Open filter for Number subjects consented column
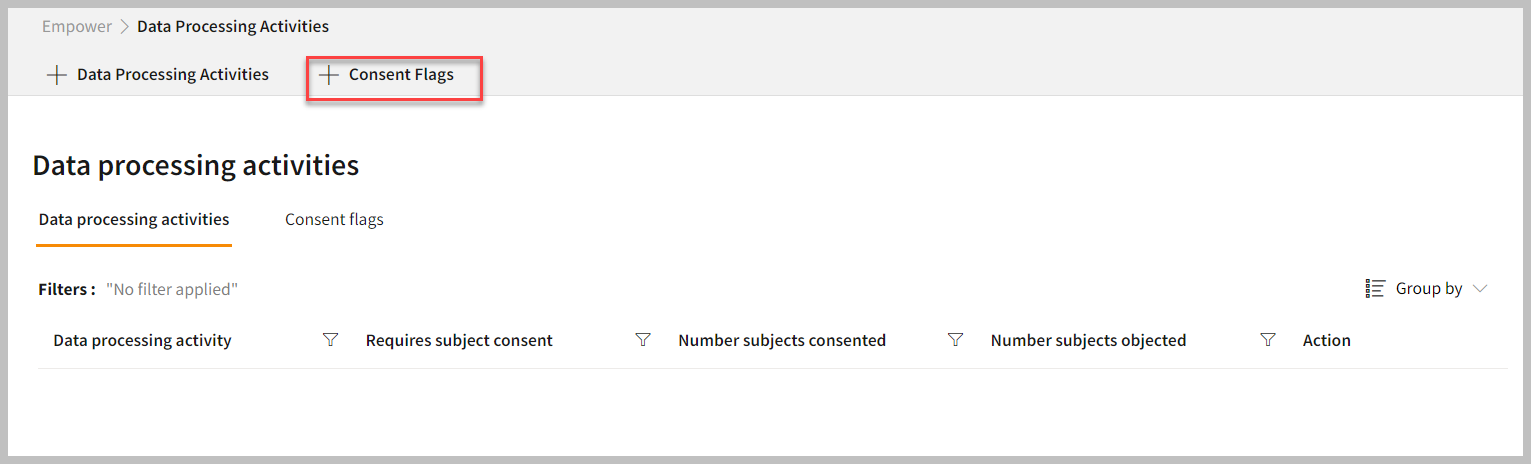Image resolution: width=1531 pixels, height=464 pixels. [x=955, y=340]
